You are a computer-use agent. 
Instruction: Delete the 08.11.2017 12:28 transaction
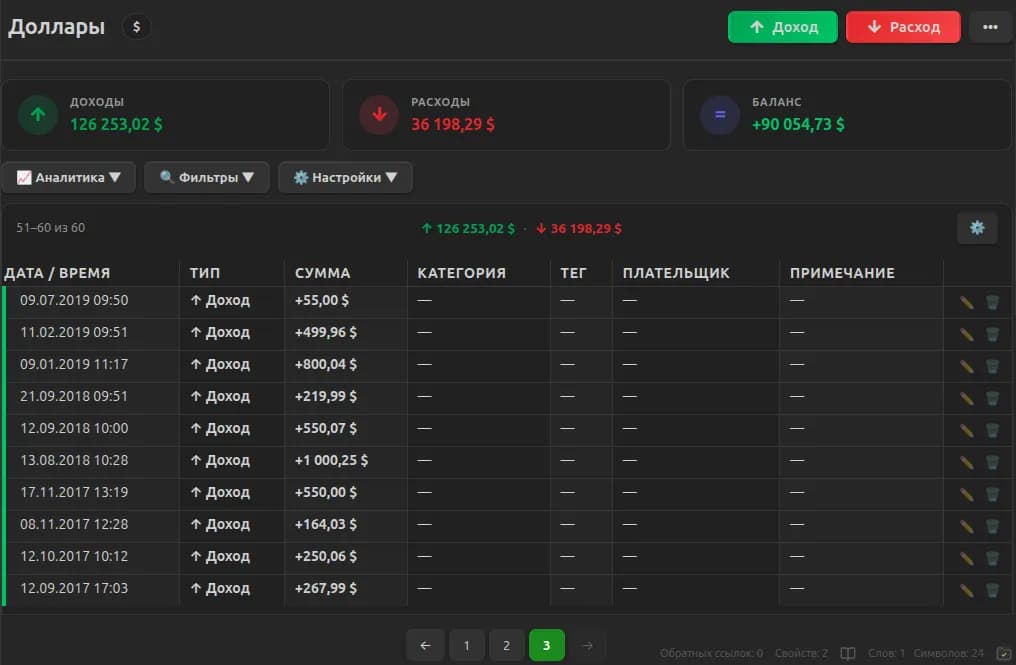tap(992, 526)
